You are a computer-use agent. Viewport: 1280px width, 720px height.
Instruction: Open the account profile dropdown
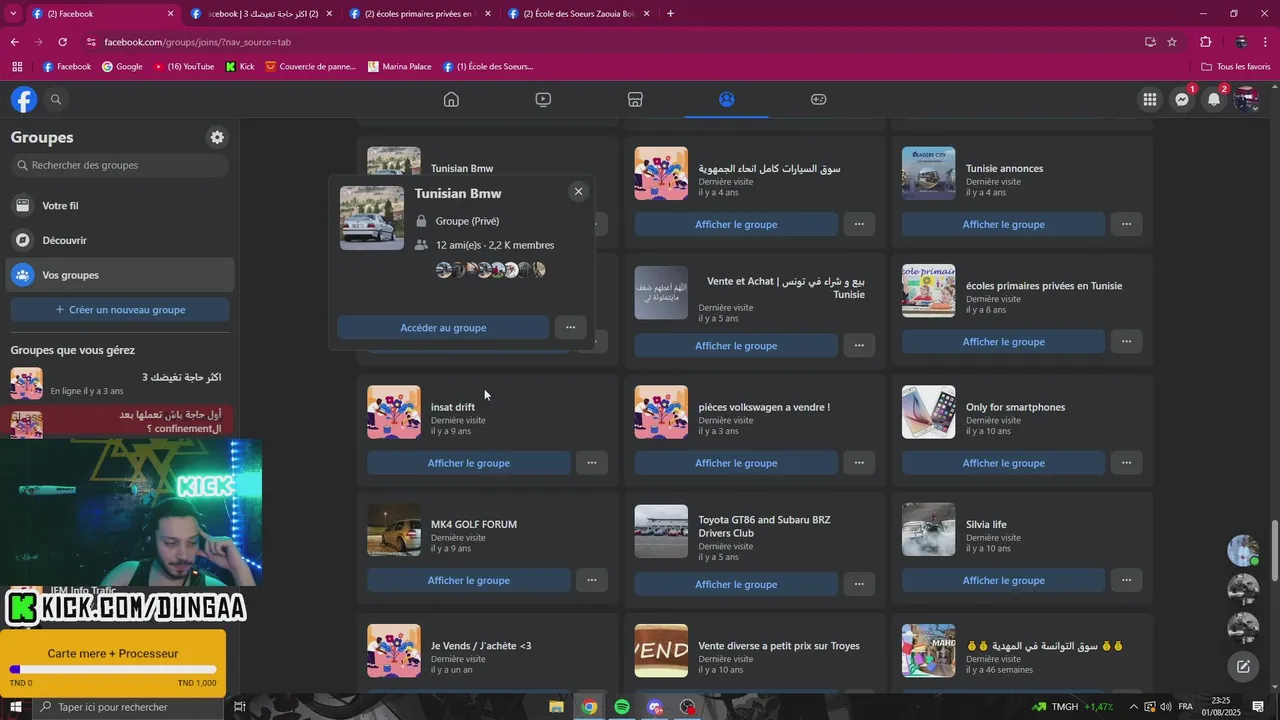[x=1246, y=99]
